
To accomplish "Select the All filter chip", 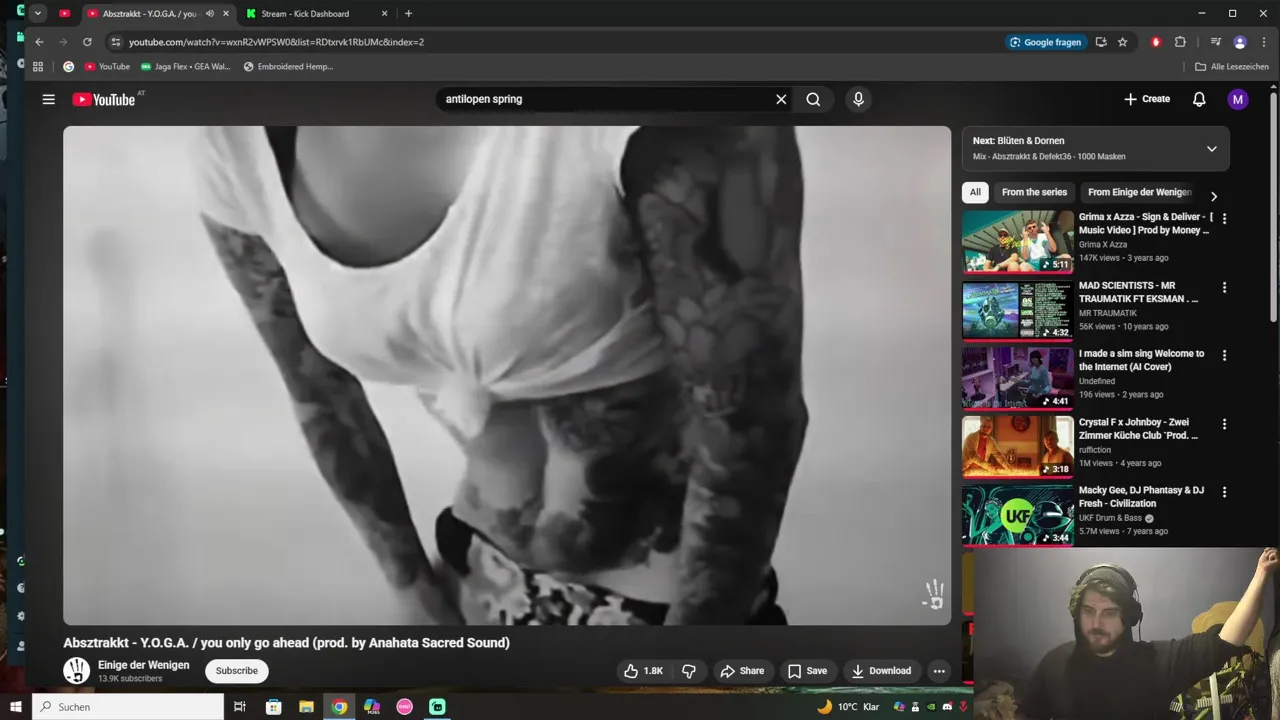I will [x=975, y=192].
